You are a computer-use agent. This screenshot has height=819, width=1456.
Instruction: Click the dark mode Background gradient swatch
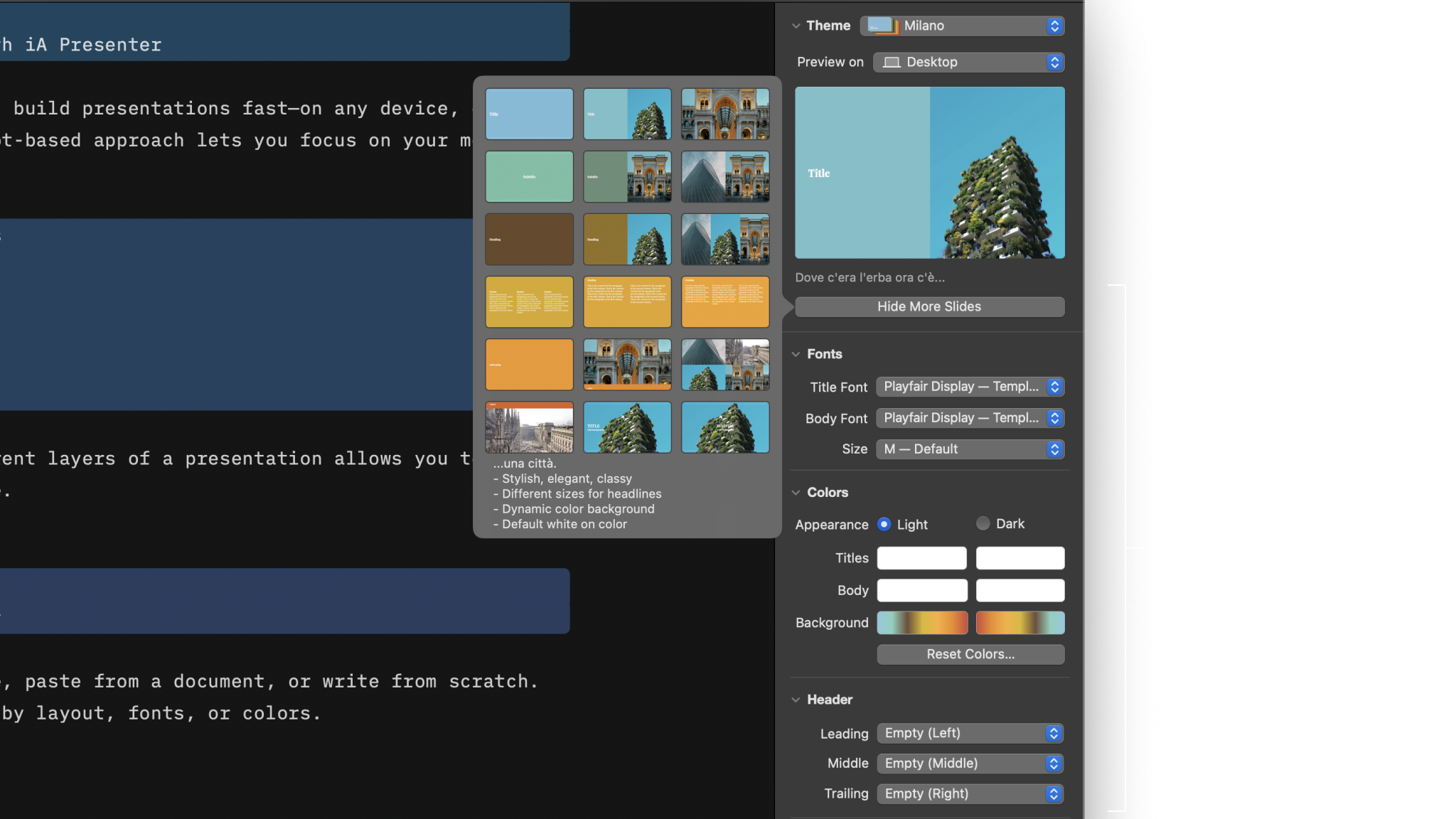tap(1019, 623)
